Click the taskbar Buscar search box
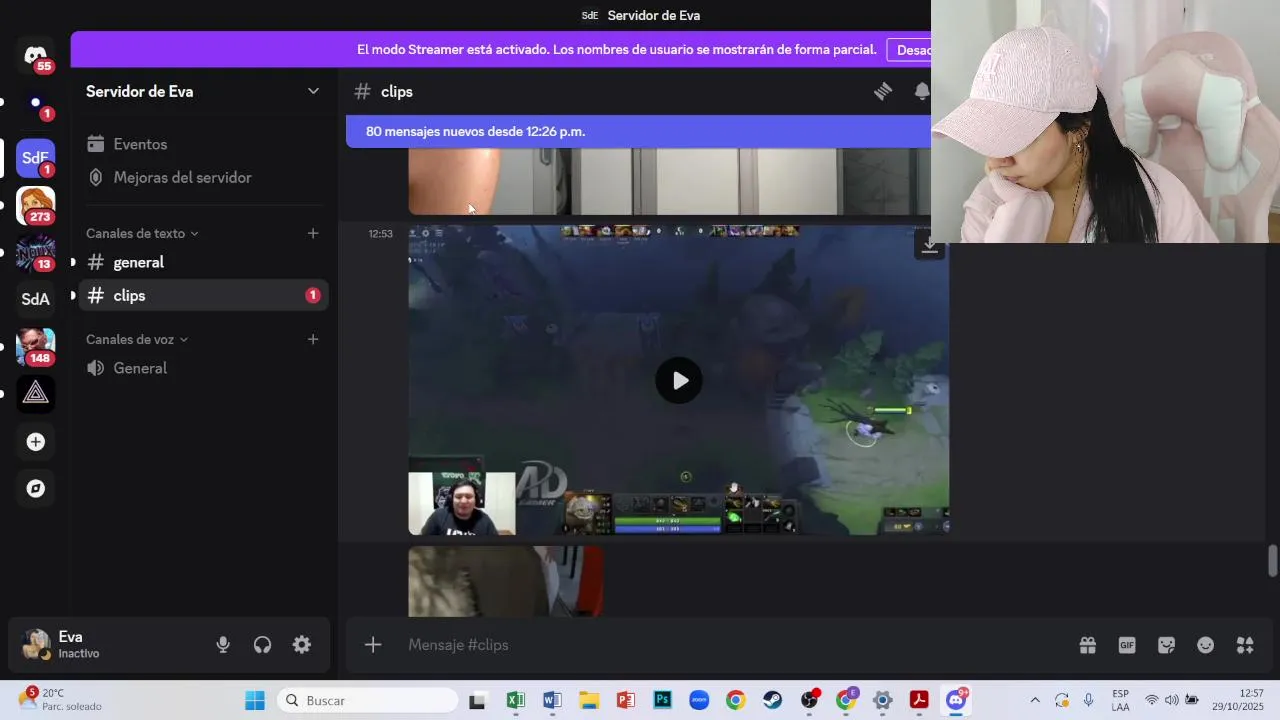Viewport: 1280px width, 720px height. (367, 700)
